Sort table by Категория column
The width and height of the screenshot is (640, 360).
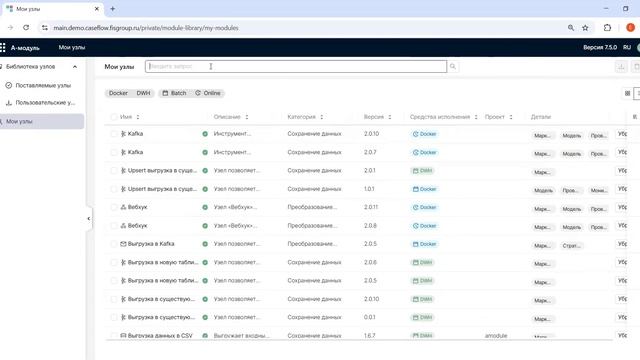(322, 117)
